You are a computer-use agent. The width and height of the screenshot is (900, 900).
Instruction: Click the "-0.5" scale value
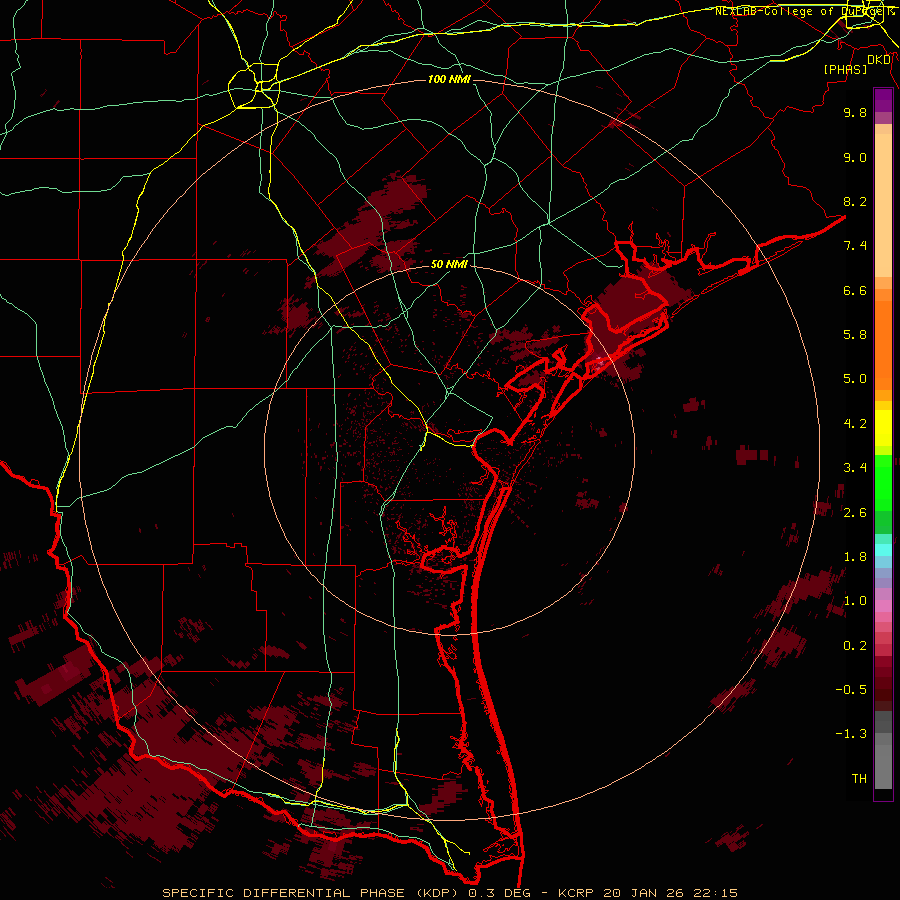tap(851, 690)
